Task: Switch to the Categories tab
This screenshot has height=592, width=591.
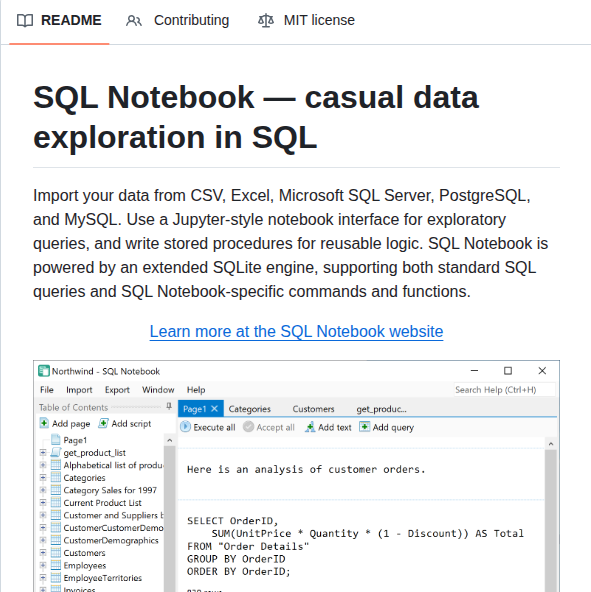Action: point(249,409)
